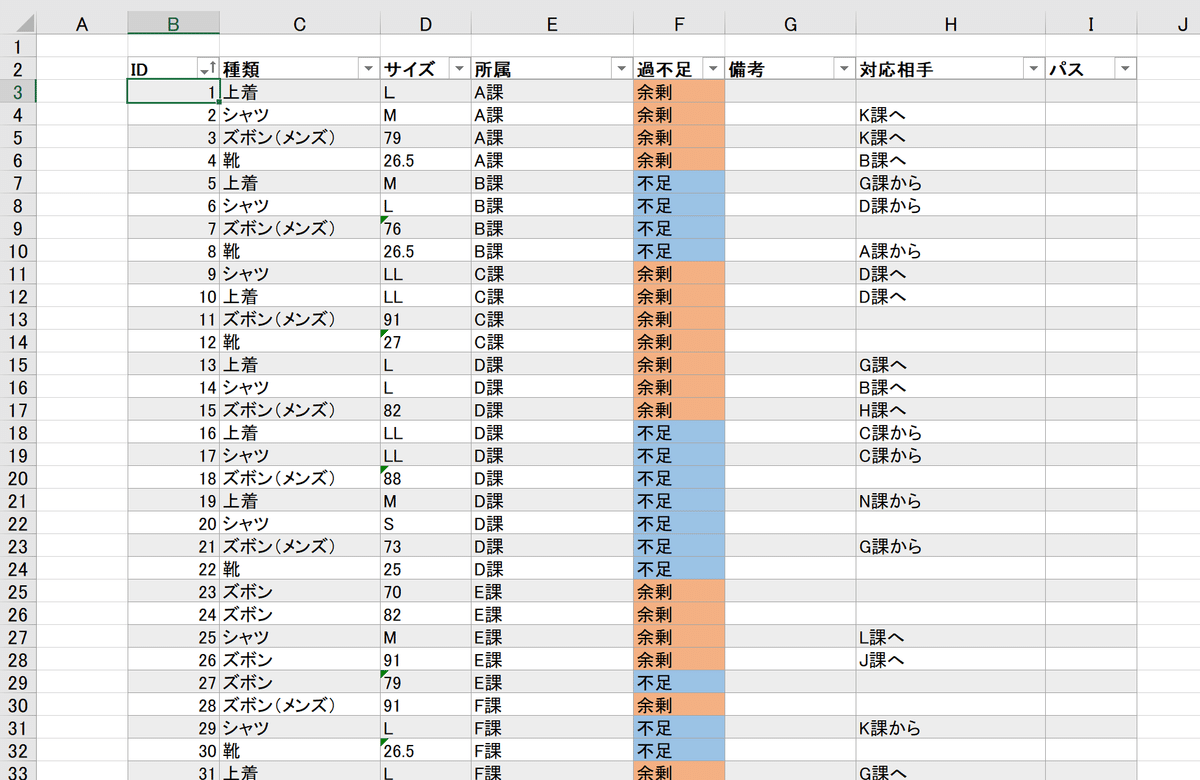Click the G課から cell in row 7
The width and height of the screenshot is (1200, 780).
pyautogui.click(x=951, y=183)
